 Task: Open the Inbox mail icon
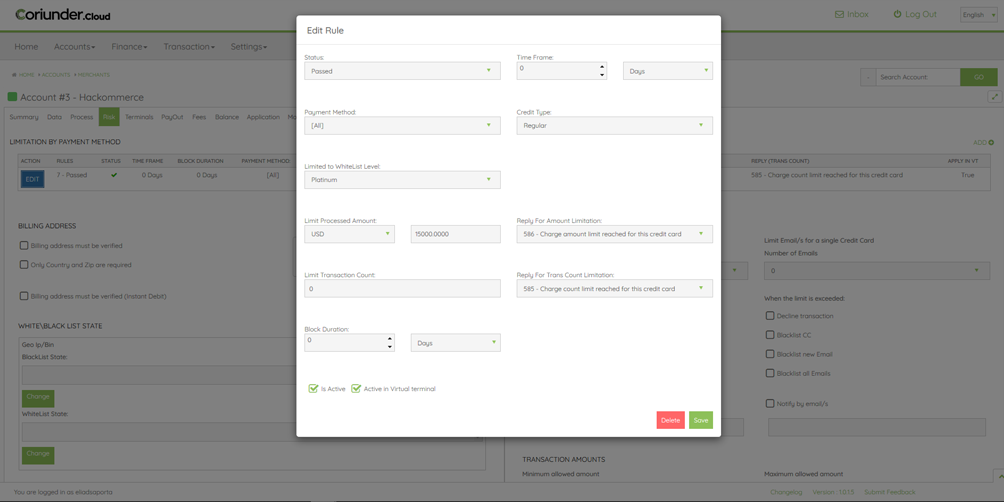839,14
